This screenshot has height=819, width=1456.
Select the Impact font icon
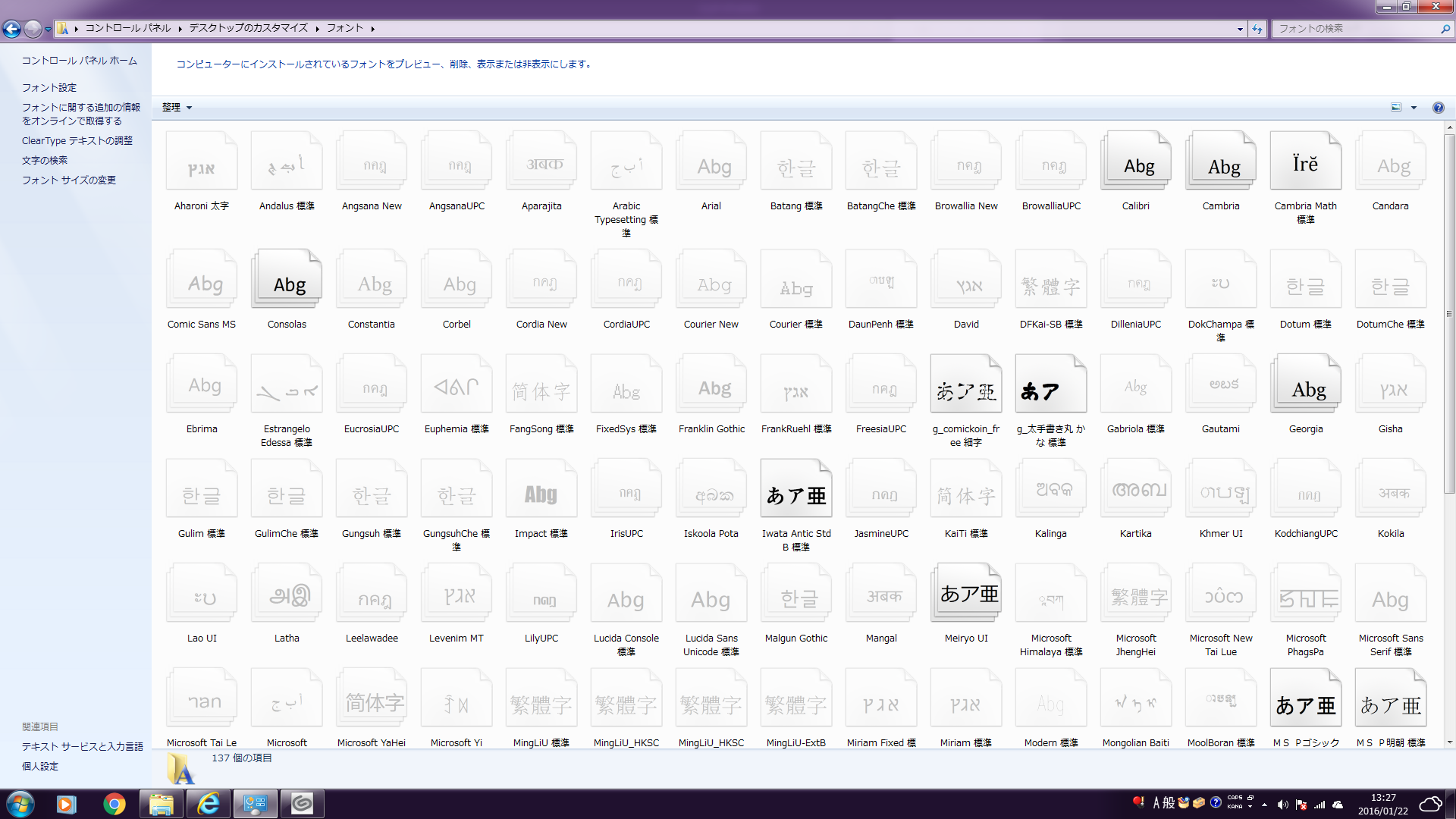coord(541,490)
